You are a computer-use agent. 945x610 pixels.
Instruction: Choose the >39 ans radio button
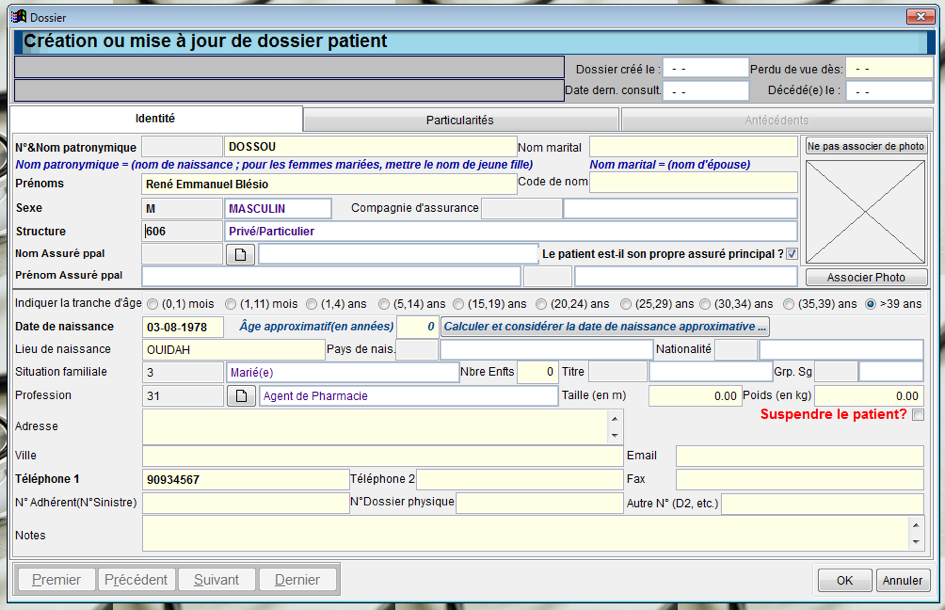coord(870,304)
